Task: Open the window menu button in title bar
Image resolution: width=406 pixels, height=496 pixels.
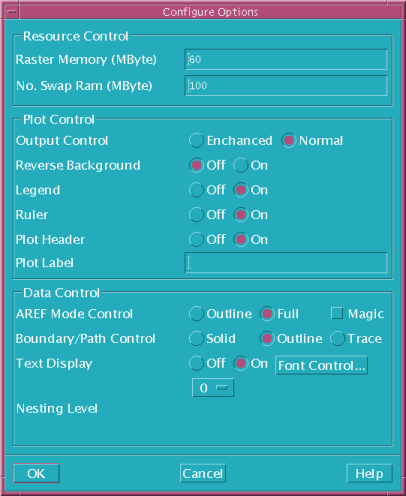Action: click(x=12, y=12)
